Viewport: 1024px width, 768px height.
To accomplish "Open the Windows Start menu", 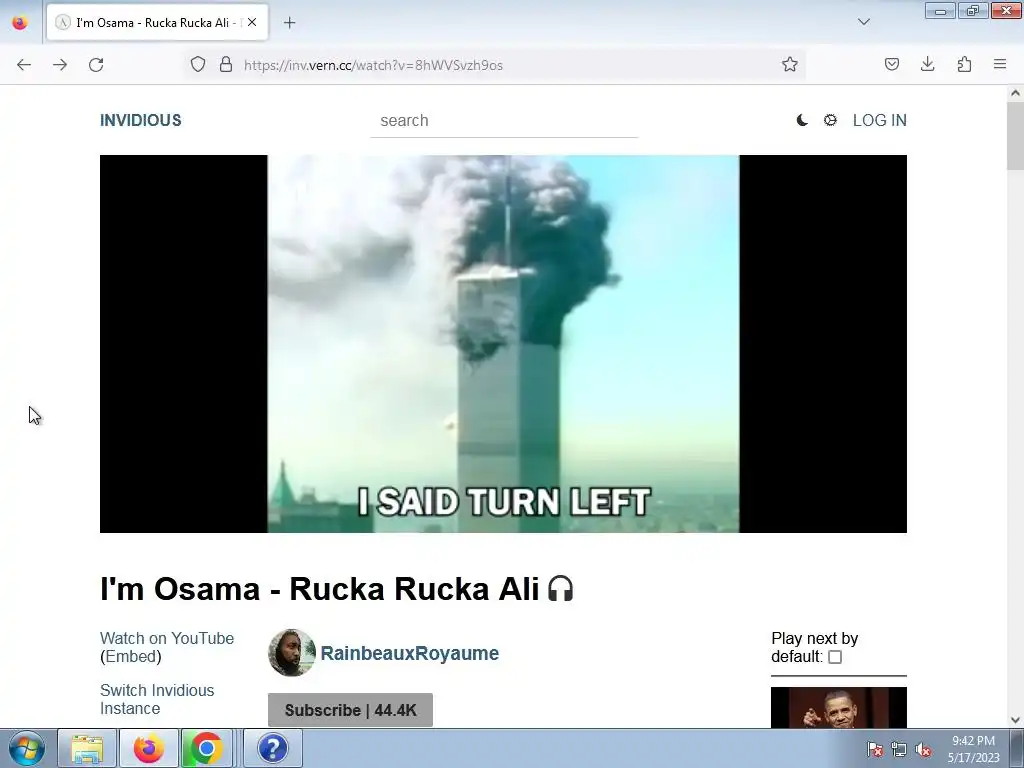I will 27,748.
